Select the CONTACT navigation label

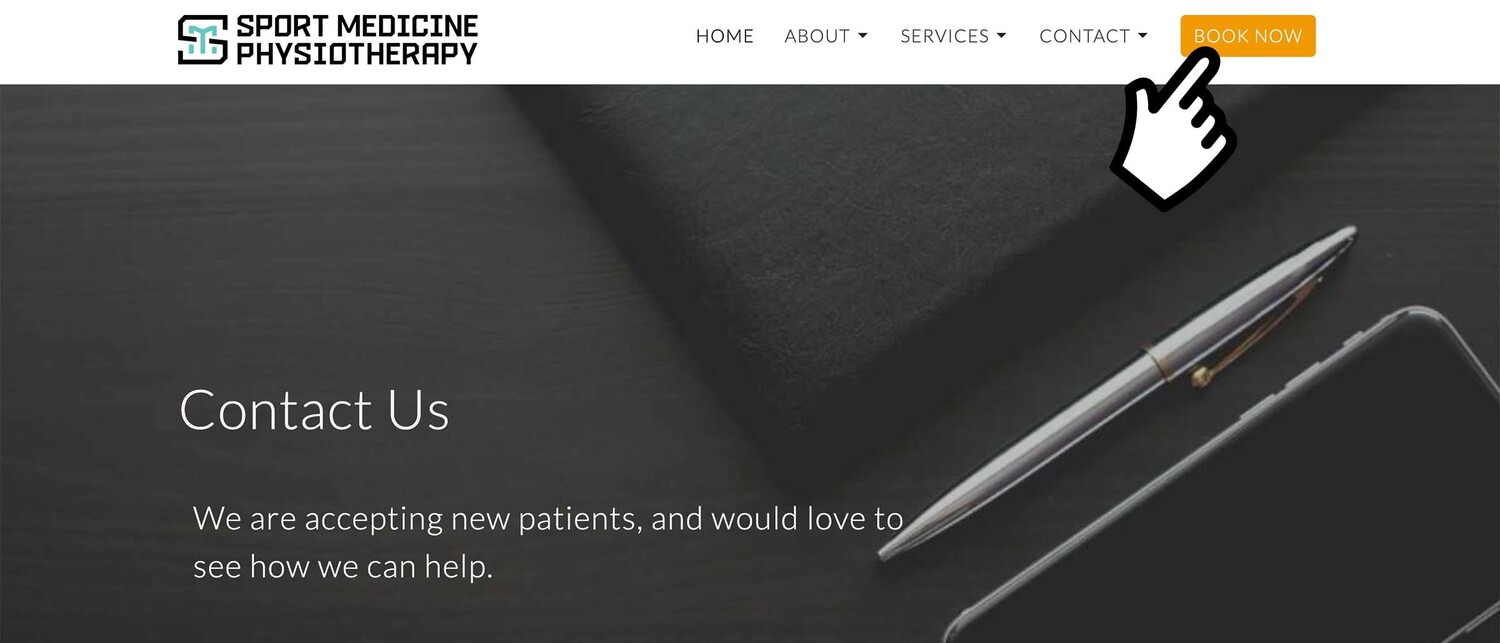(1085, 36)
